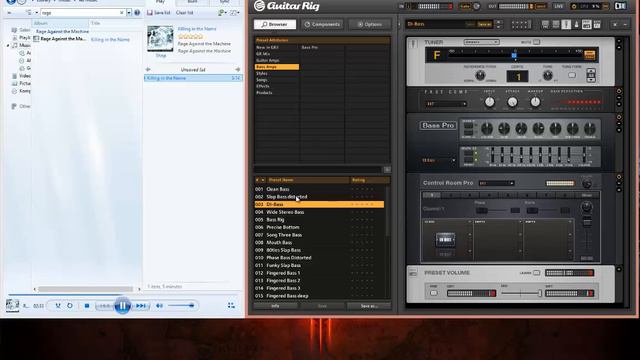Image resolution: width=640 pixels, height=360 pixels.
Task: Select preset 004 Wide Stereo Bass
Action: pos(319,212)
